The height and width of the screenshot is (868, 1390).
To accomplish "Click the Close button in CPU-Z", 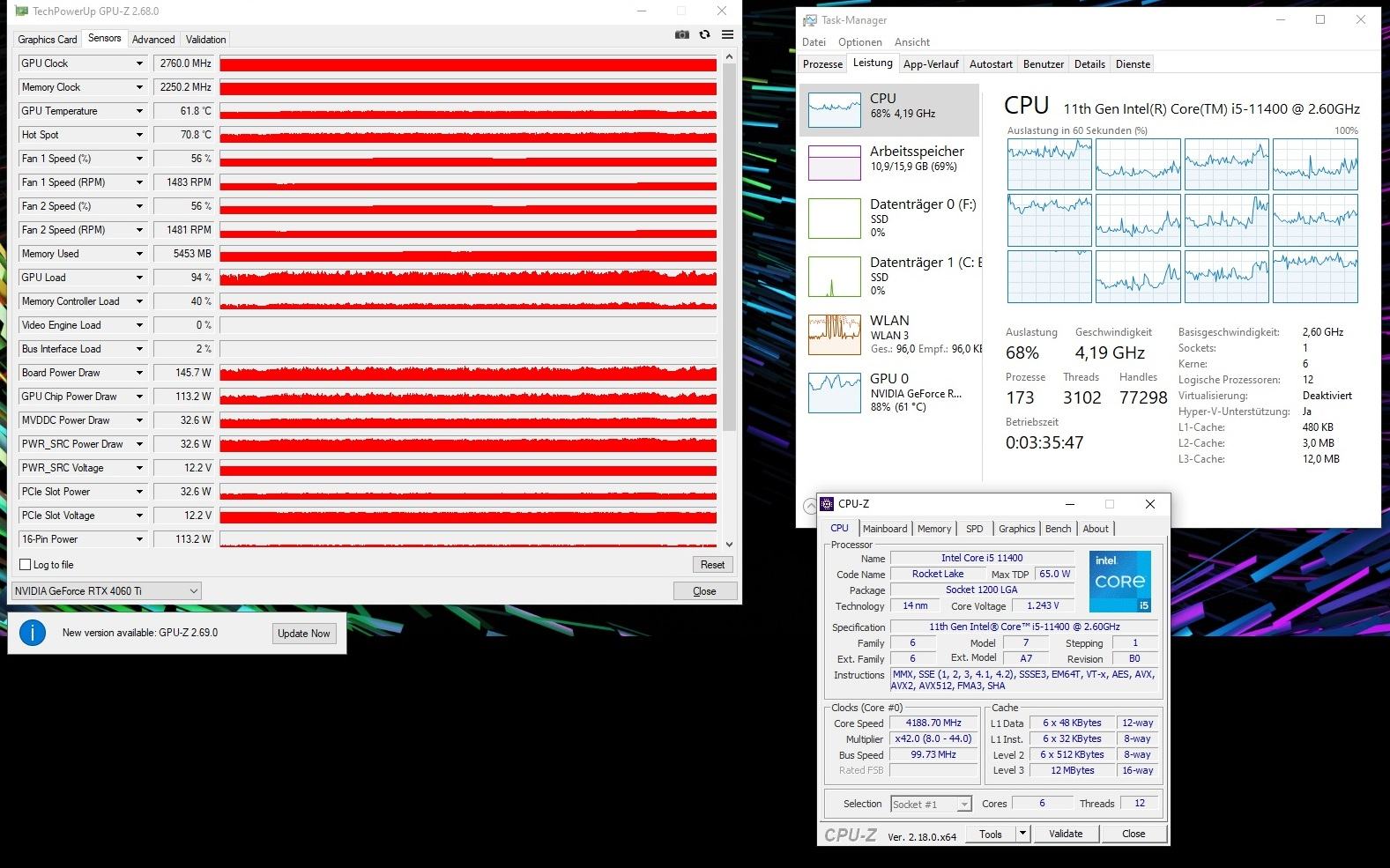I will click(1134, 834).
